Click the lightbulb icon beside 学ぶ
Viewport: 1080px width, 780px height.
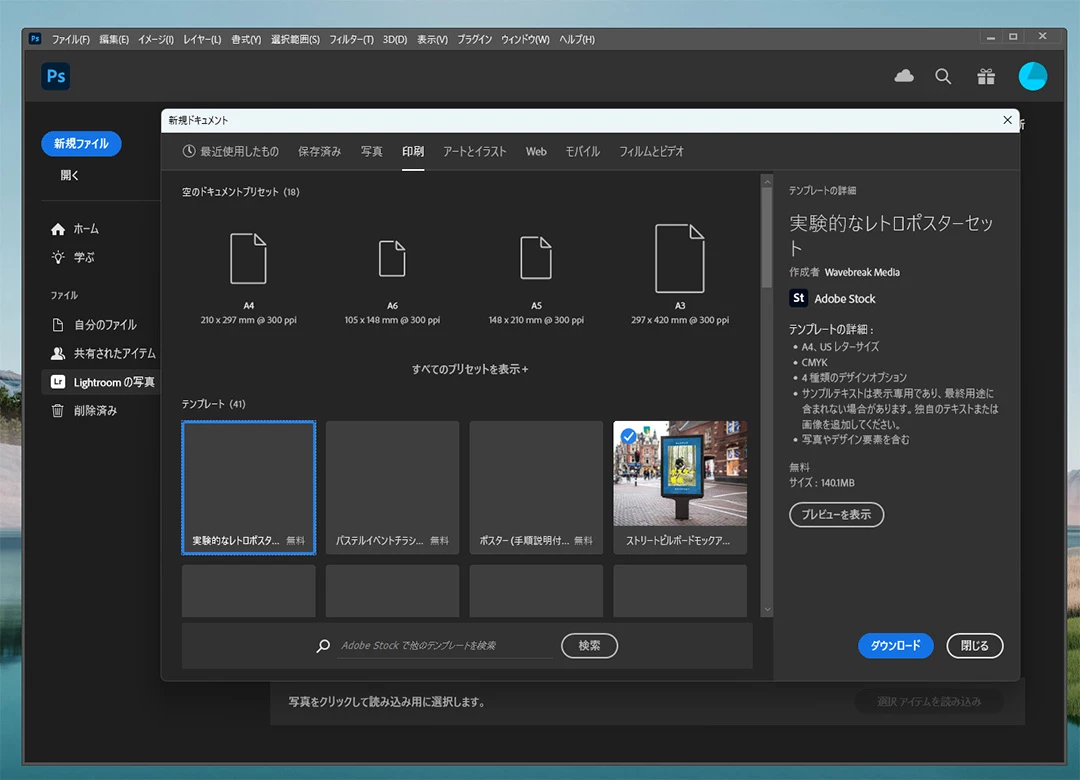click(58, 258)
